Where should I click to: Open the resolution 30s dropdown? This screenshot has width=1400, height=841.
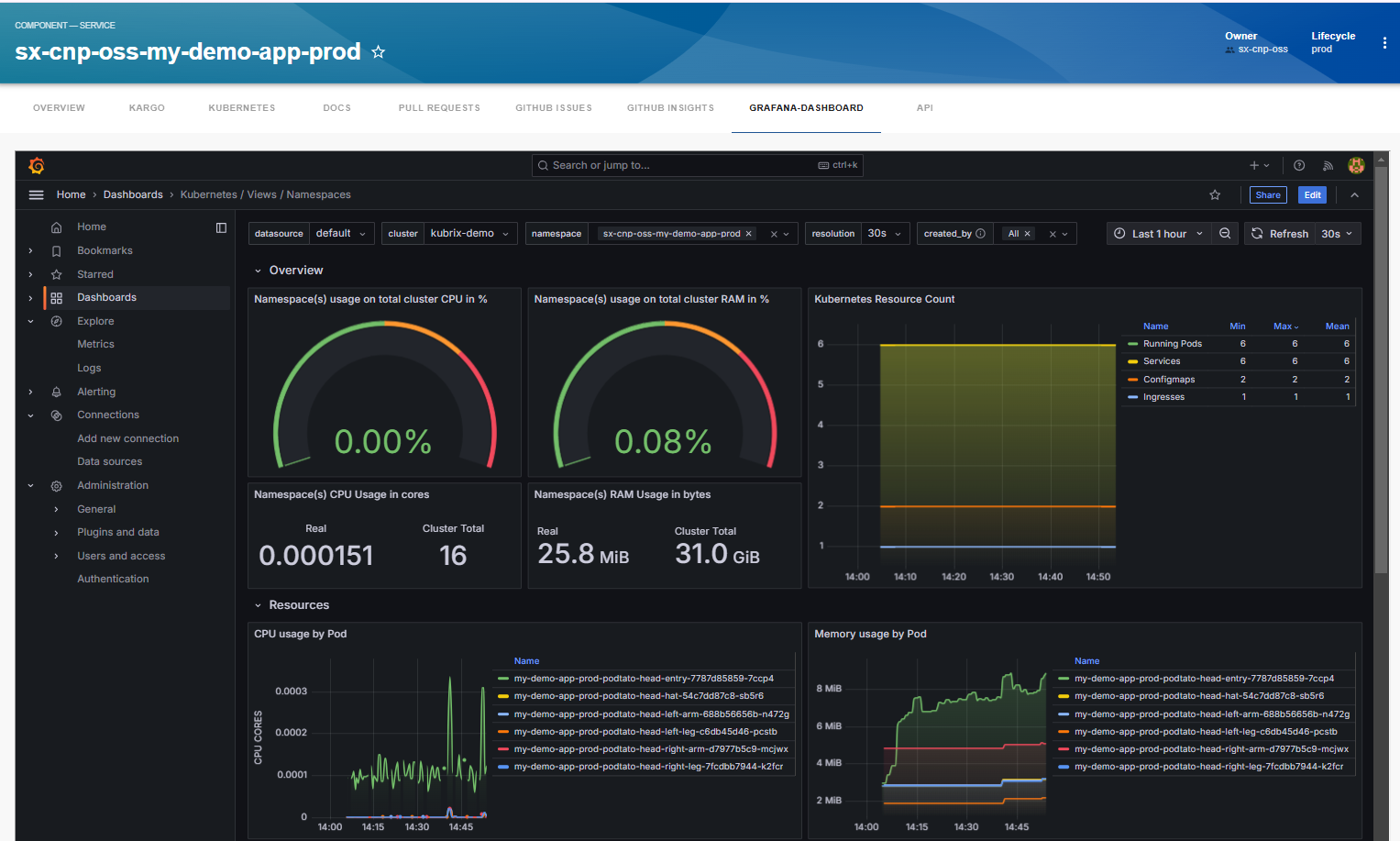885,234
